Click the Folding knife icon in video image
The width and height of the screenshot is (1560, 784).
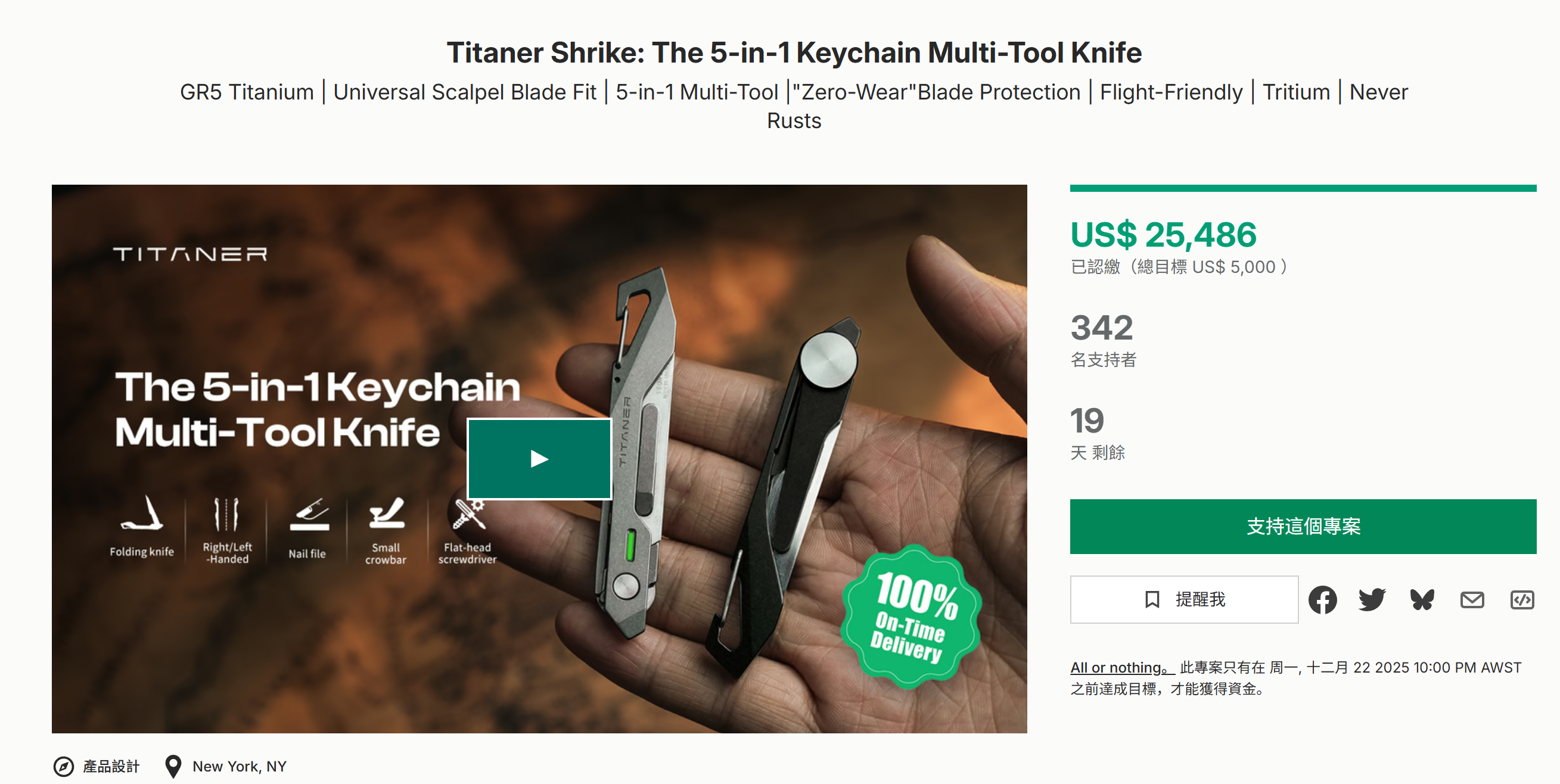[142, 514]
